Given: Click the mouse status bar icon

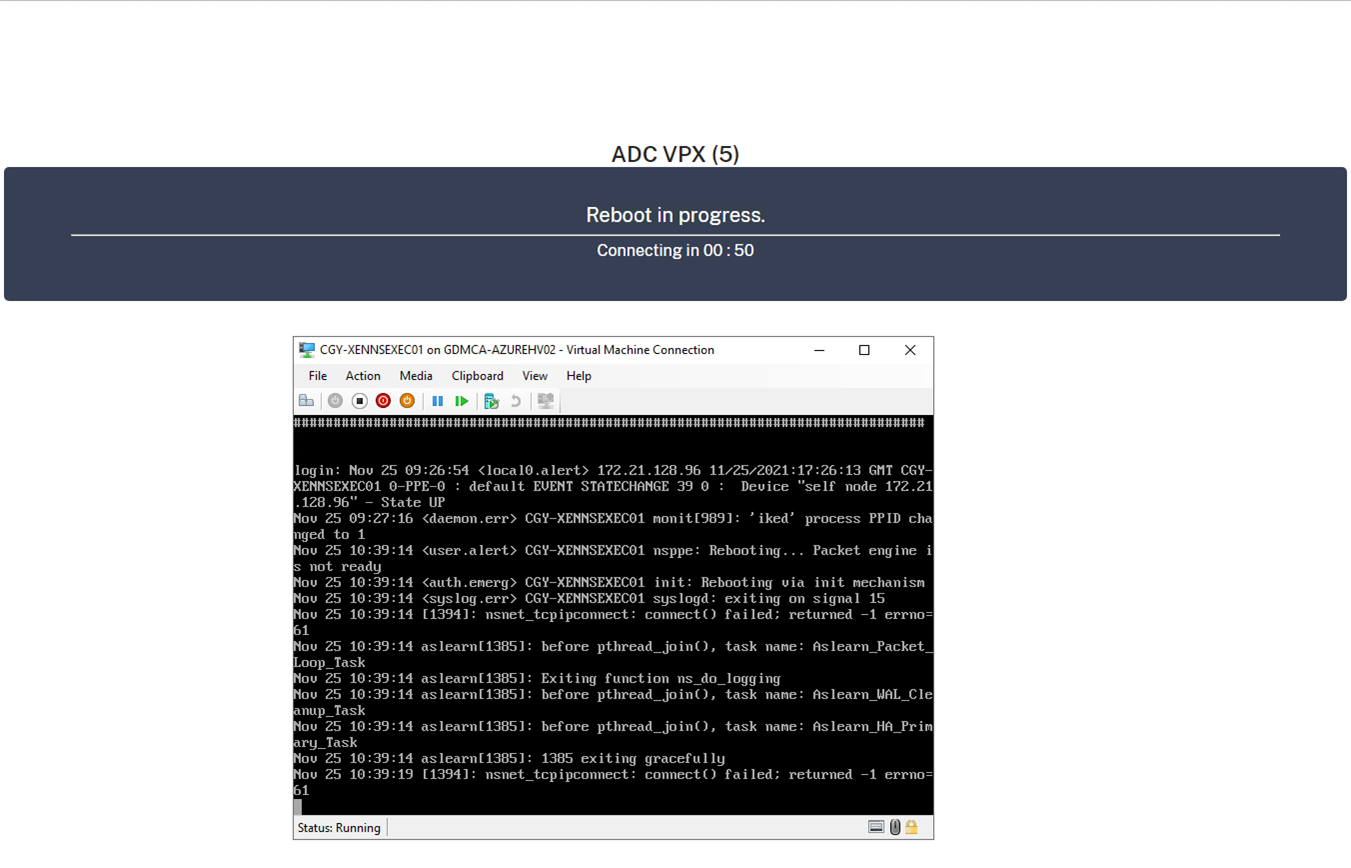Looking at the screenshot, I should (x=895, y=827).
